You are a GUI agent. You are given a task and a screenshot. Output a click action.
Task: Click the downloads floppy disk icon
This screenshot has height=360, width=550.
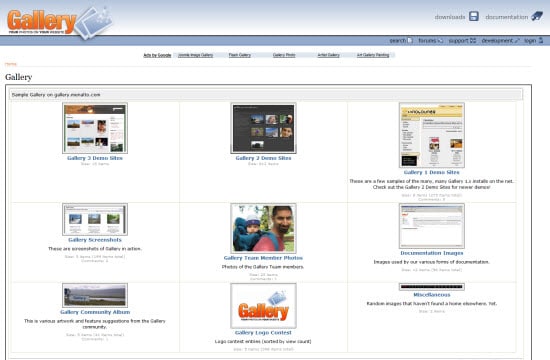point(474,16)
